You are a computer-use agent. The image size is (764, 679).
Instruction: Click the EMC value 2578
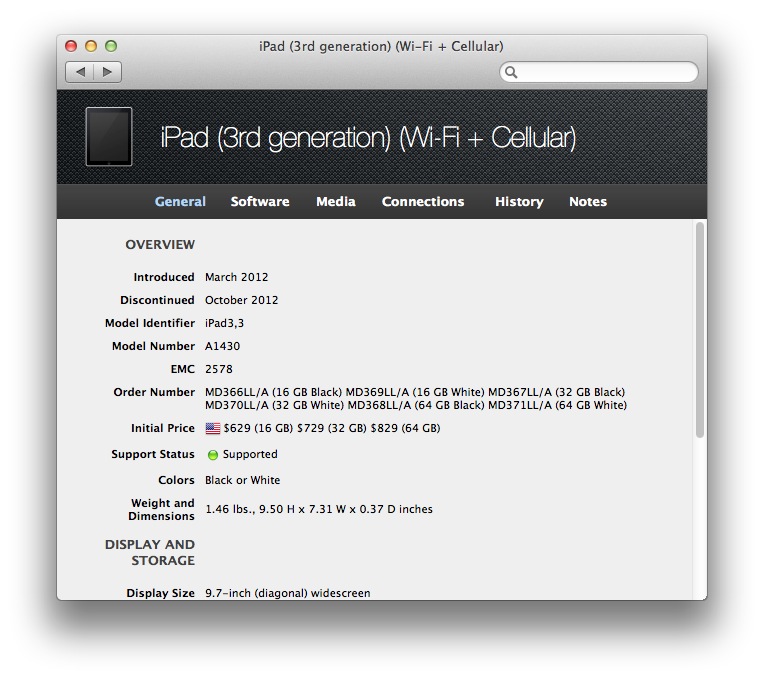coord(219,369)
